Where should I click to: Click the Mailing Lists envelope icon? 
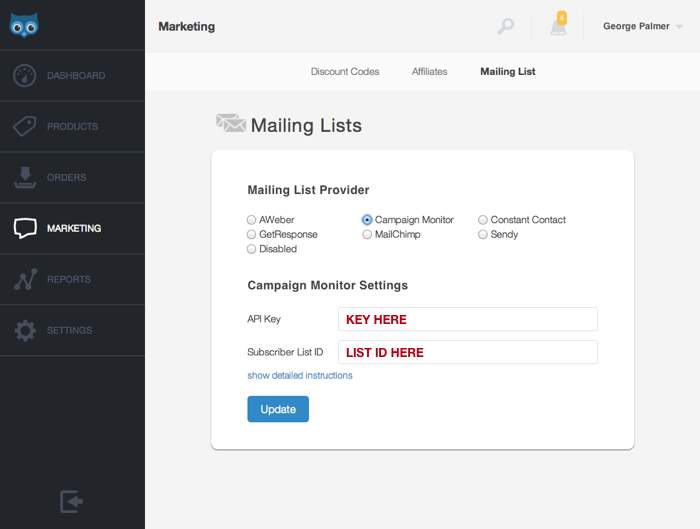click(231, 123)
